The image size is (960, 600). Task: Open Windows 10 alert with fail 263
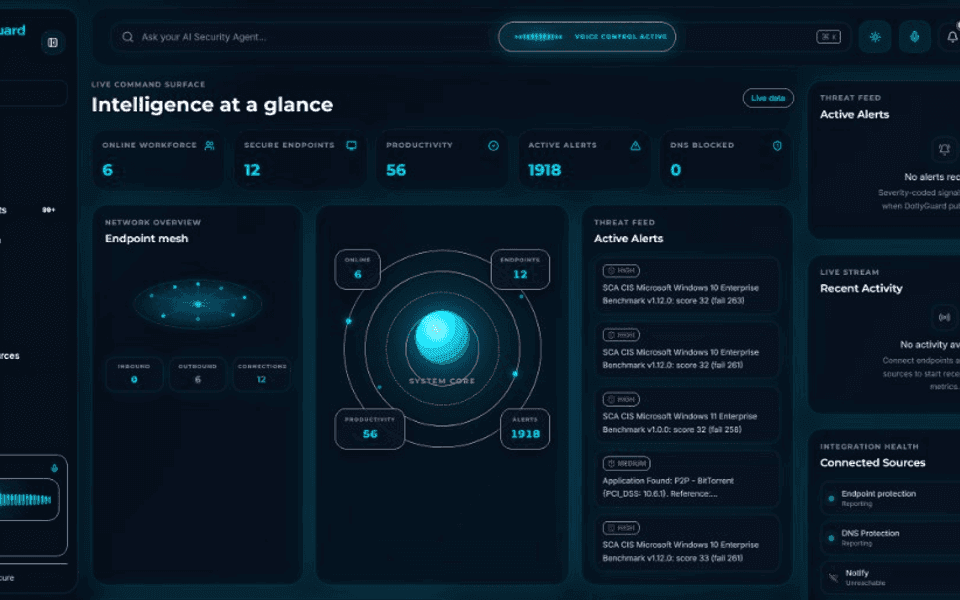[687, 286]
